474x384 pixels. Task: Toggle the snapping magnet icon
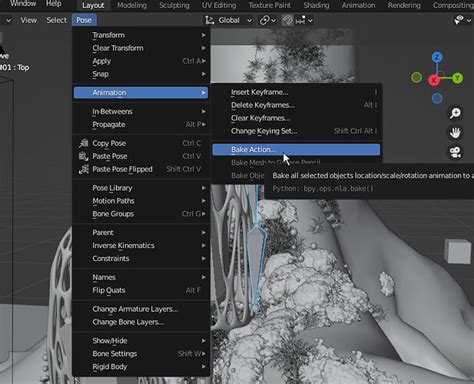(x=287, y=20)
